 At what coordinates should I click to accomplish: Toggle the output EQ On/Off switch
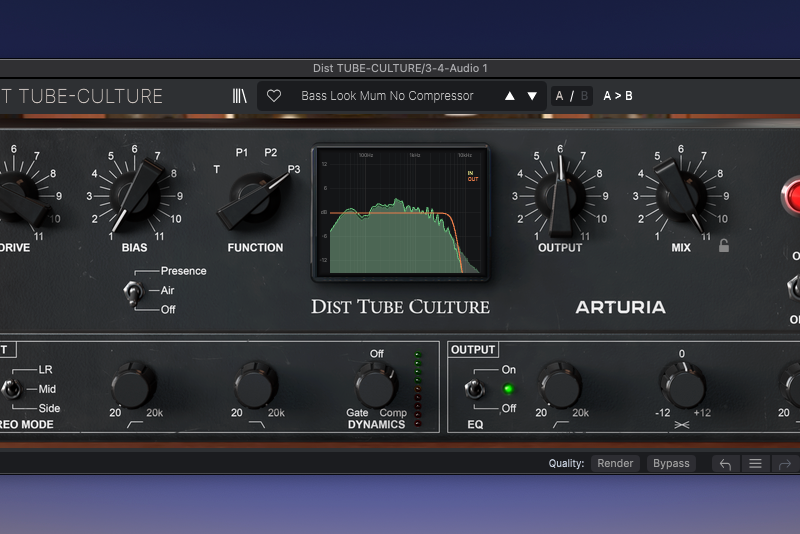471,389
